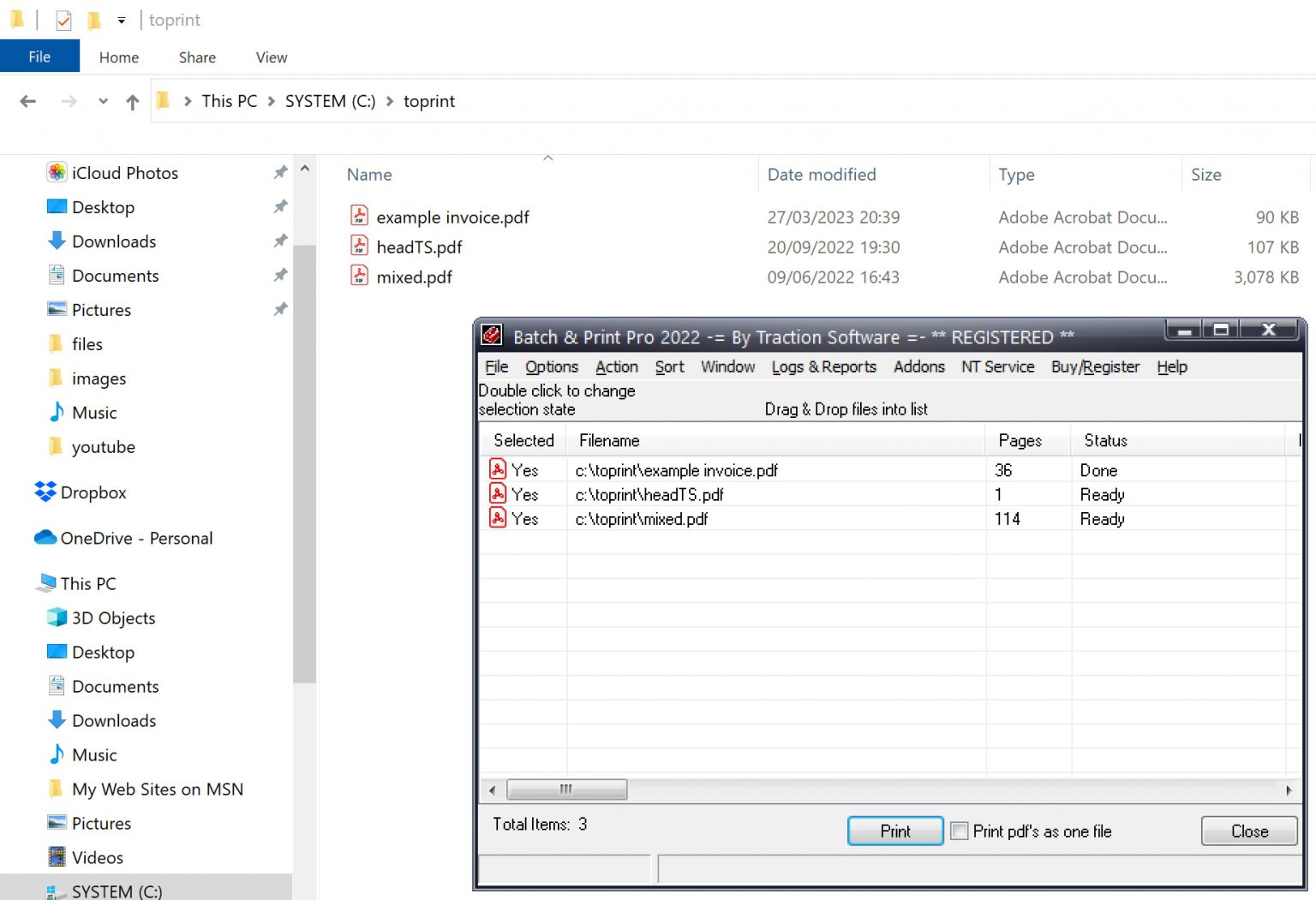Select the Dropbox sidebar icon
Viewport: 1316px width, 900px height.
click(45, 492)
